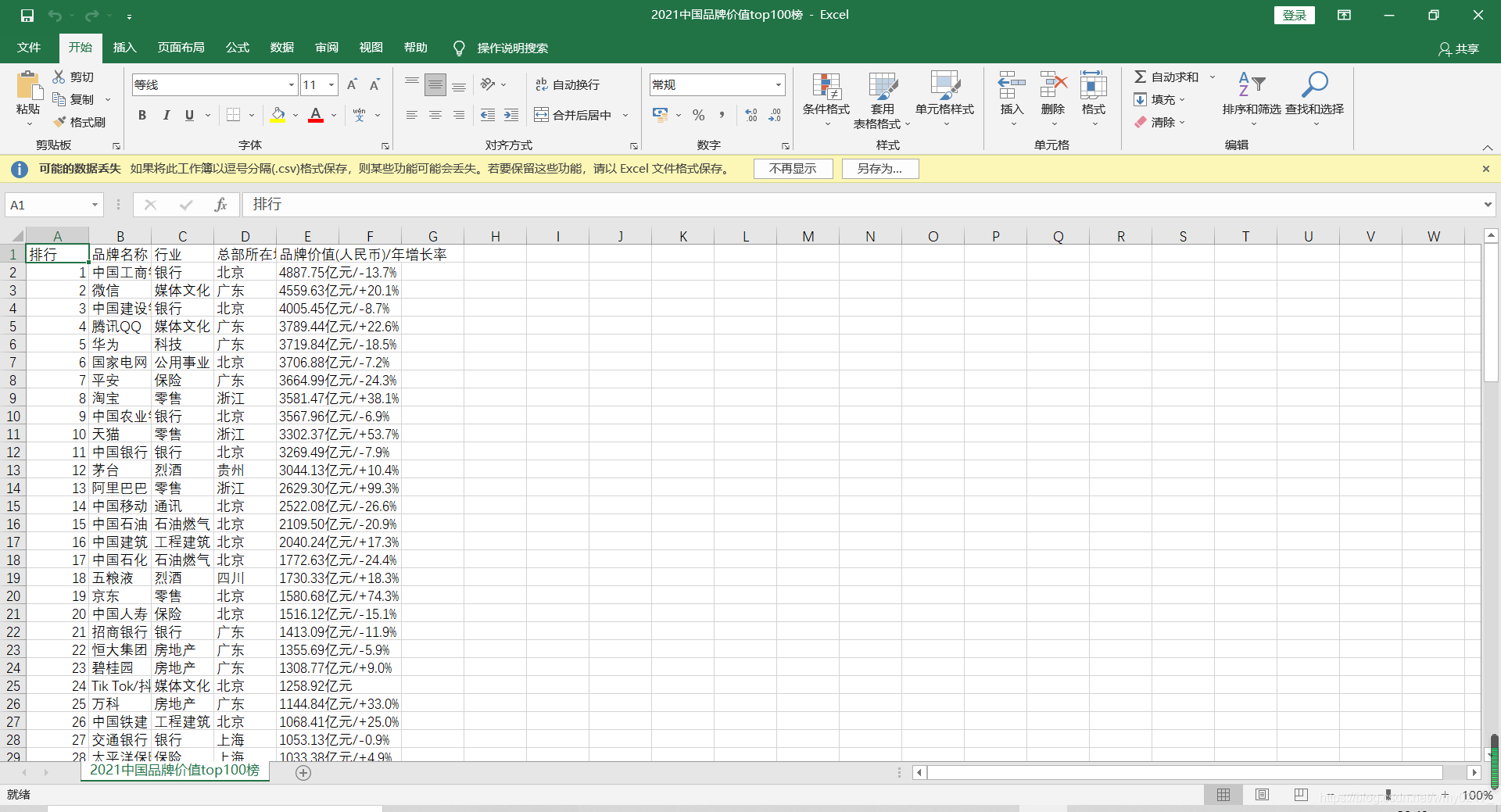Apply the fill color bucket icon
1501x812 pixels.
[278, 115]
